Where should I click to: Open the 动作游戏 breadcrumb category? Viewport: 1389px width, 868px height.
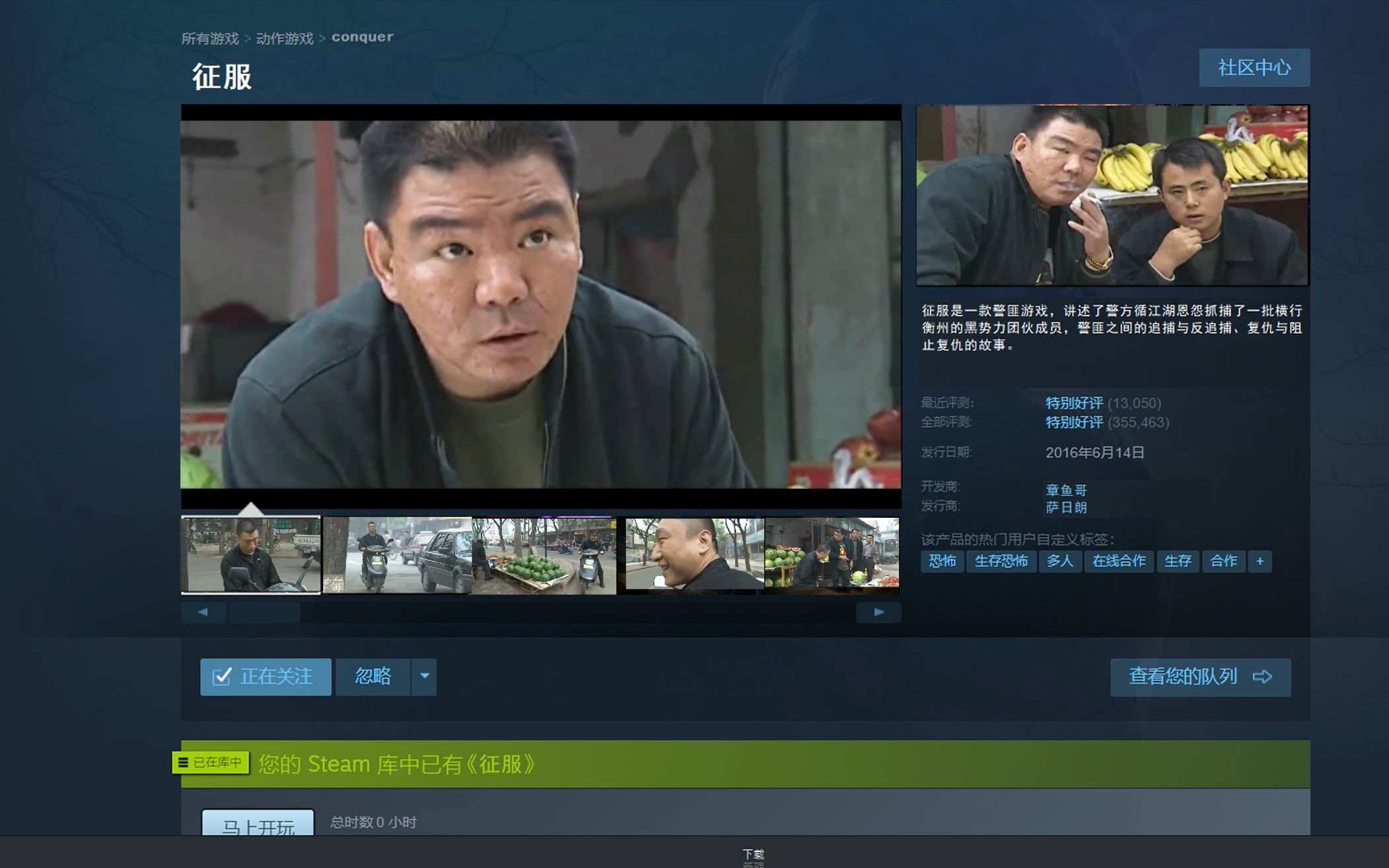(284, 39)
